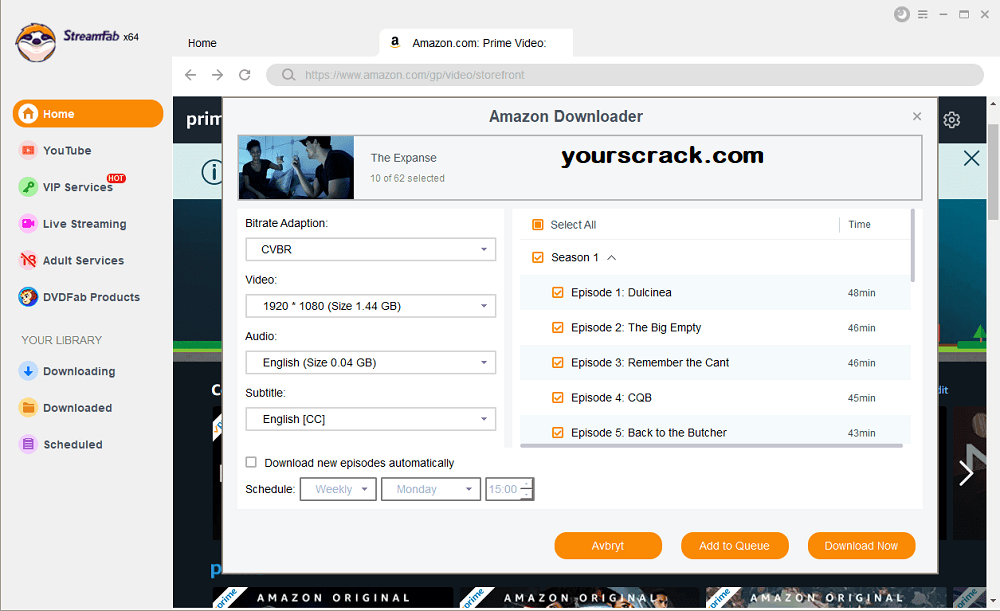Open DVDFab Products in sidebar
This screenshot has height=611, width=1000.
coord(91,297)
